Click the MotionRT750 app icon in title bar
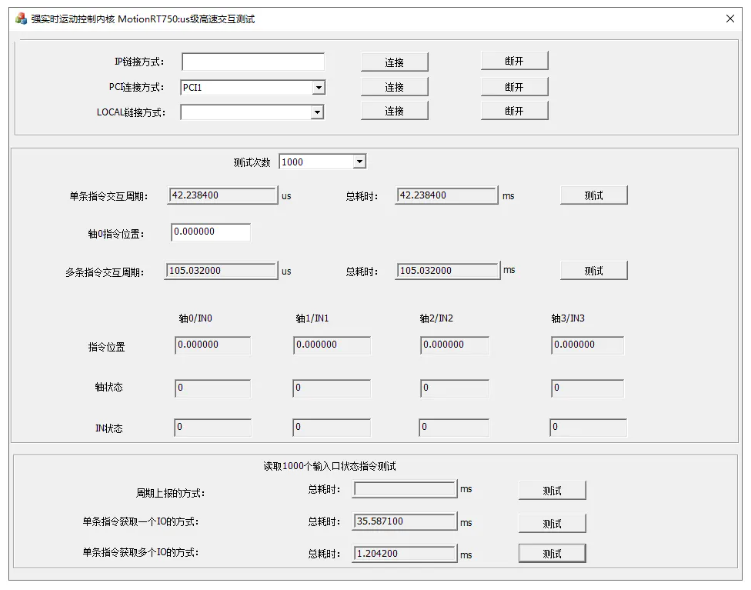Image resolution: width=751 pixels, height=590 pixels. (x=21, y=19)
